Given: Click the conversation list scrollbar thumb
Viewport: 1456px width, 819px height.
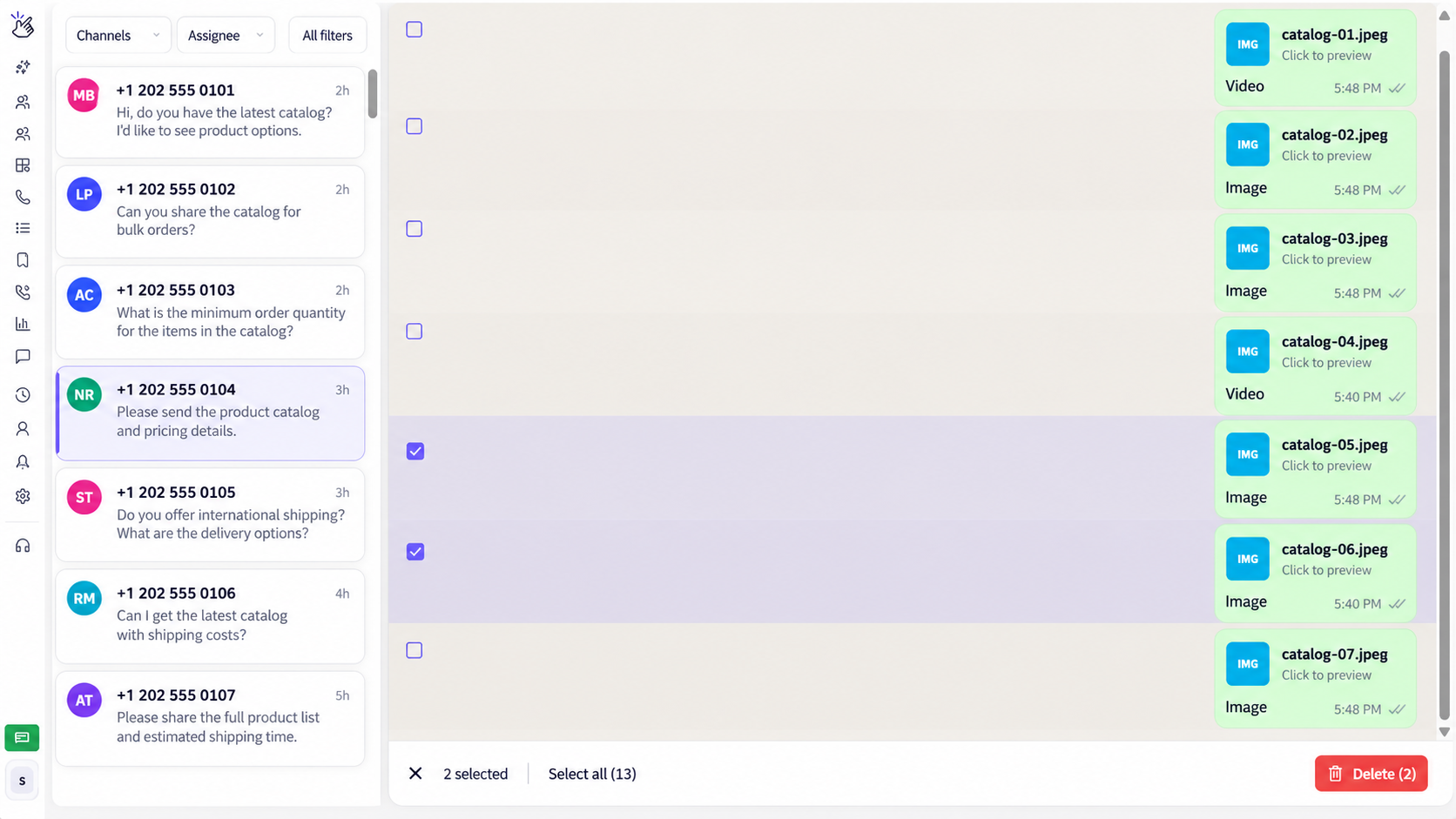Looking at the screenshot, I should (373, 94).
